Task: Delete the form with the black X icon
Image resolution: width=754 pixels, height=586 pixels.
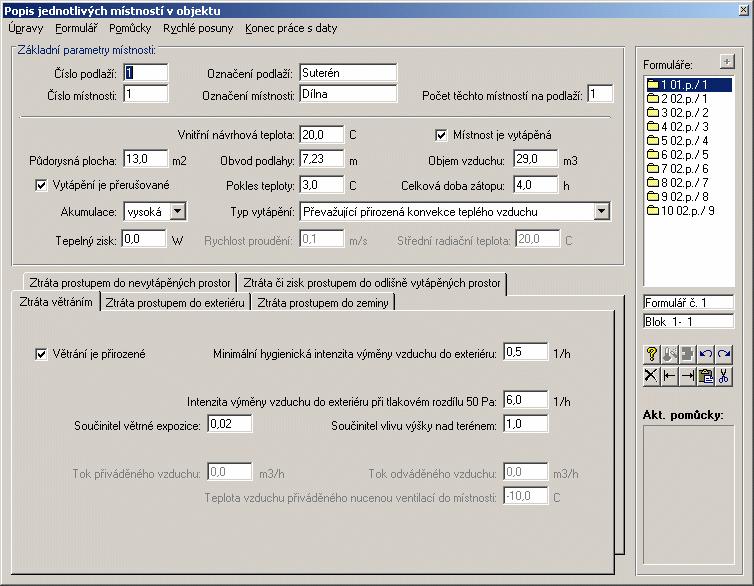Action: [x=651, y=375]
